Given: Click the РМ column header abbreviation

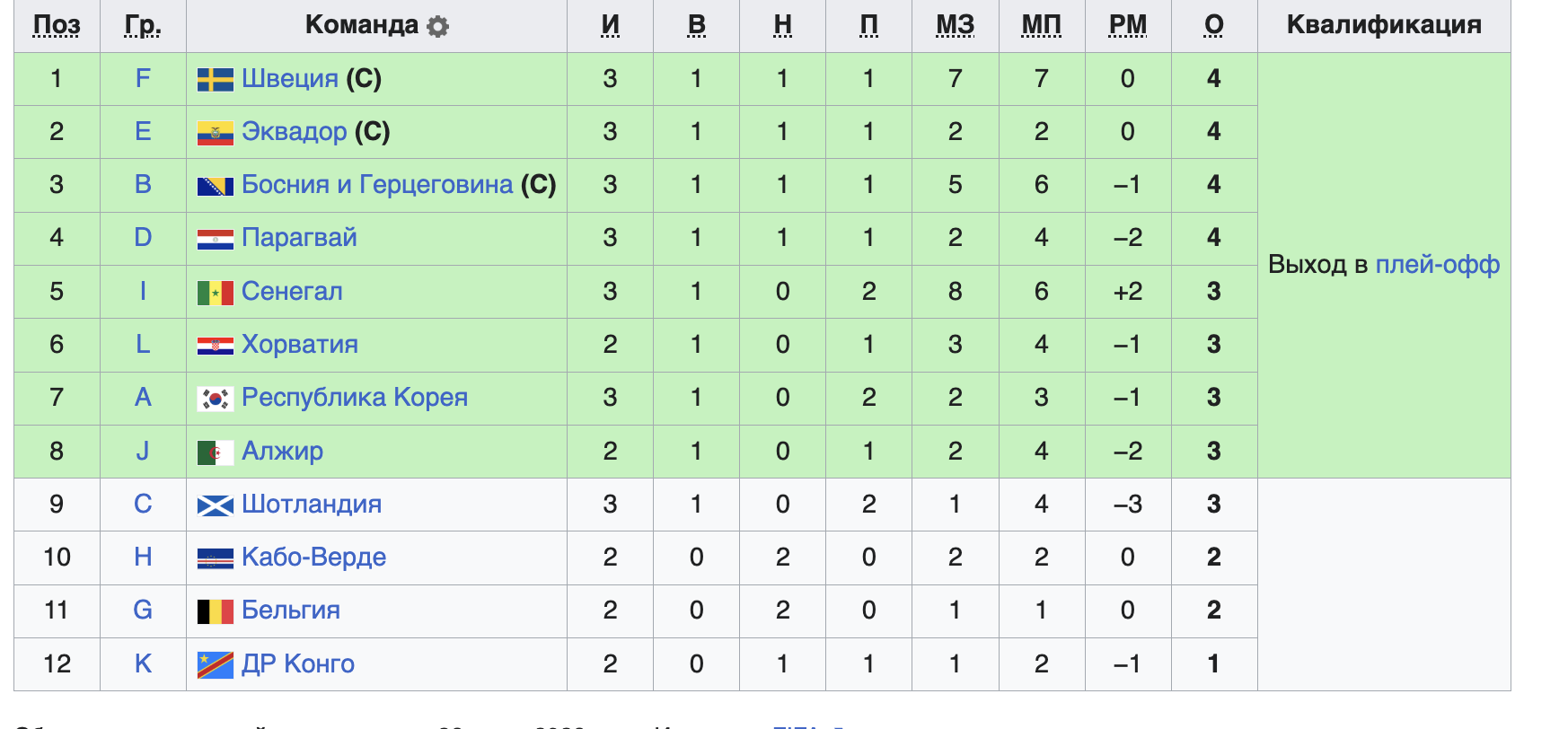Looking at the screenshot, I should coord(1128,25).
